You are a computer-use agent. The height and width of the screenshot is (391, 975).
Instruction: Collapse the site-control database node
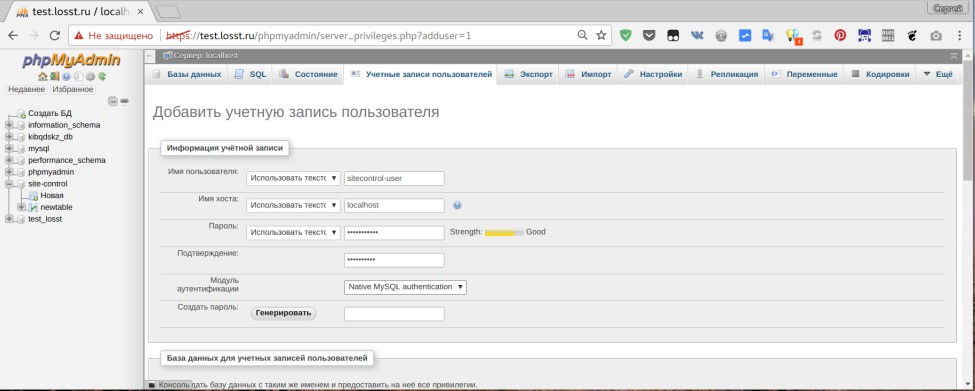[x=9, y=184]
